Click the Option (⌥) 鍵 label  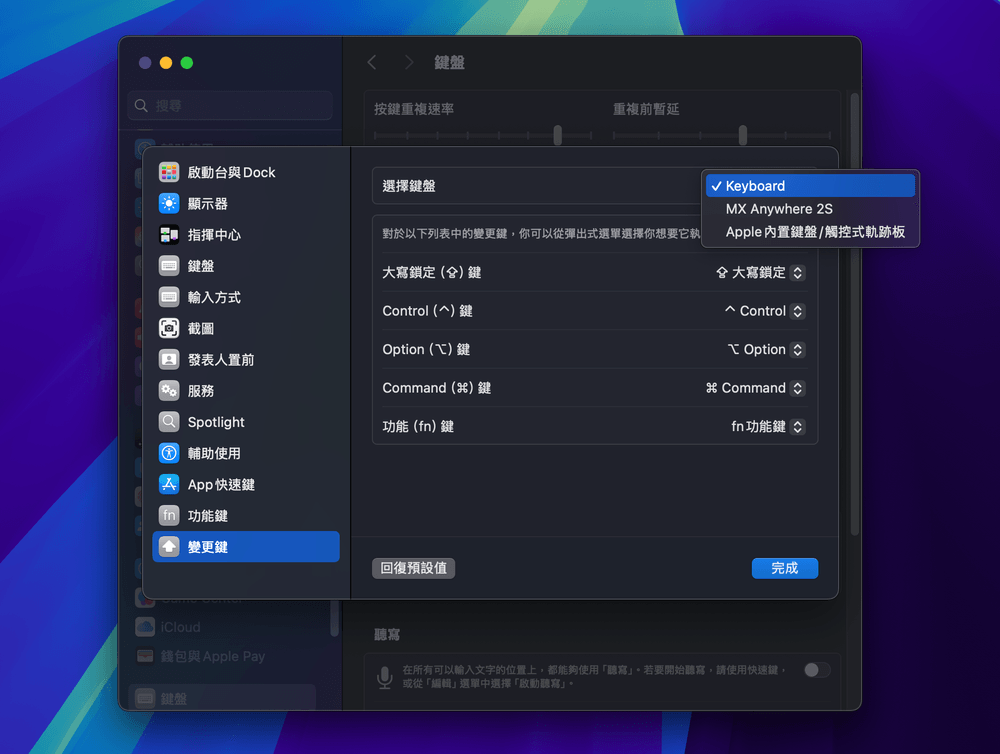(x=426, y=350)
